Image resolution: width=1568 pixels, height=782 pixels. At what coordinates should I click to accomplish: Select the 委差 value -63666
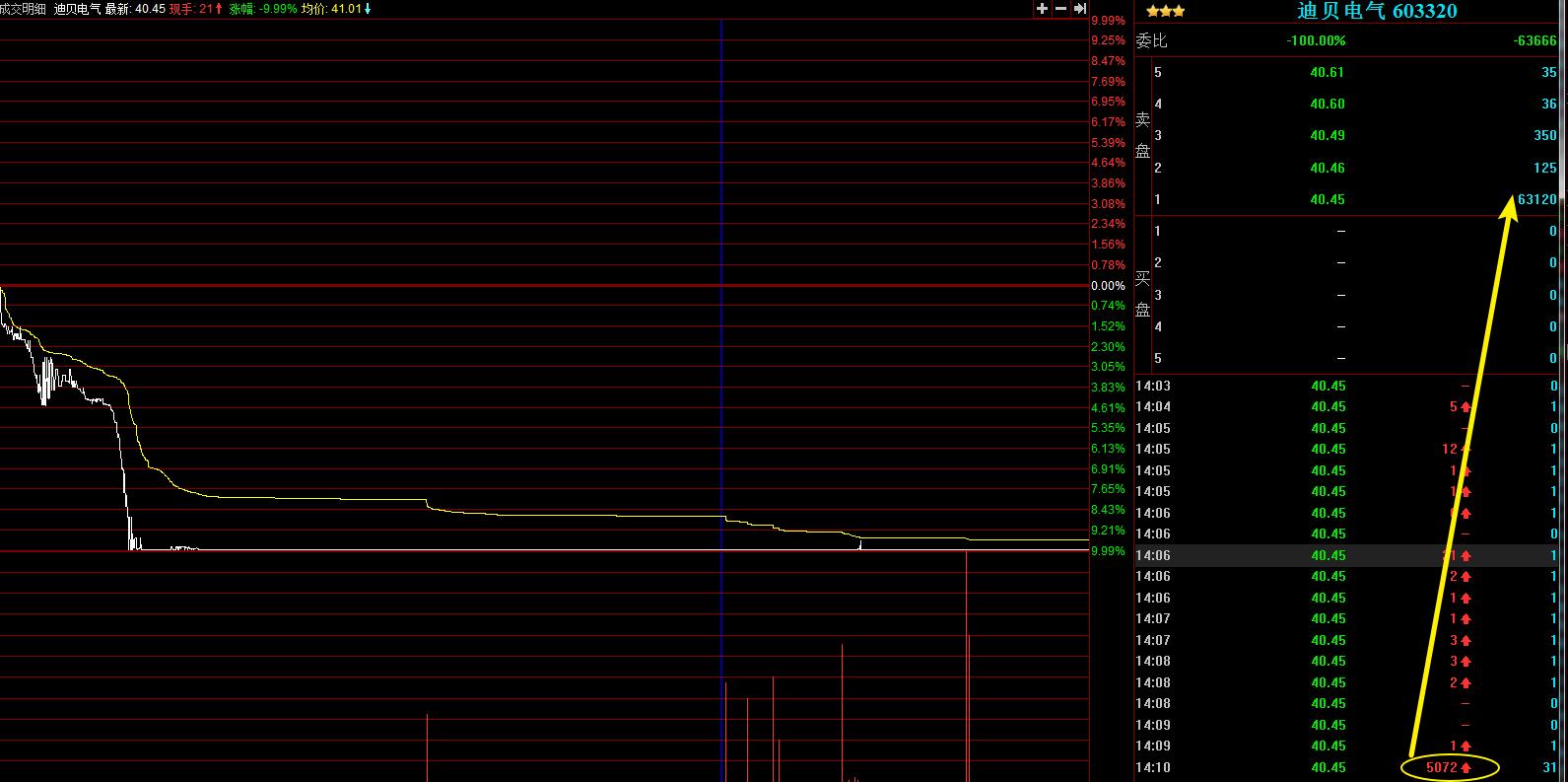[1535, 40]
